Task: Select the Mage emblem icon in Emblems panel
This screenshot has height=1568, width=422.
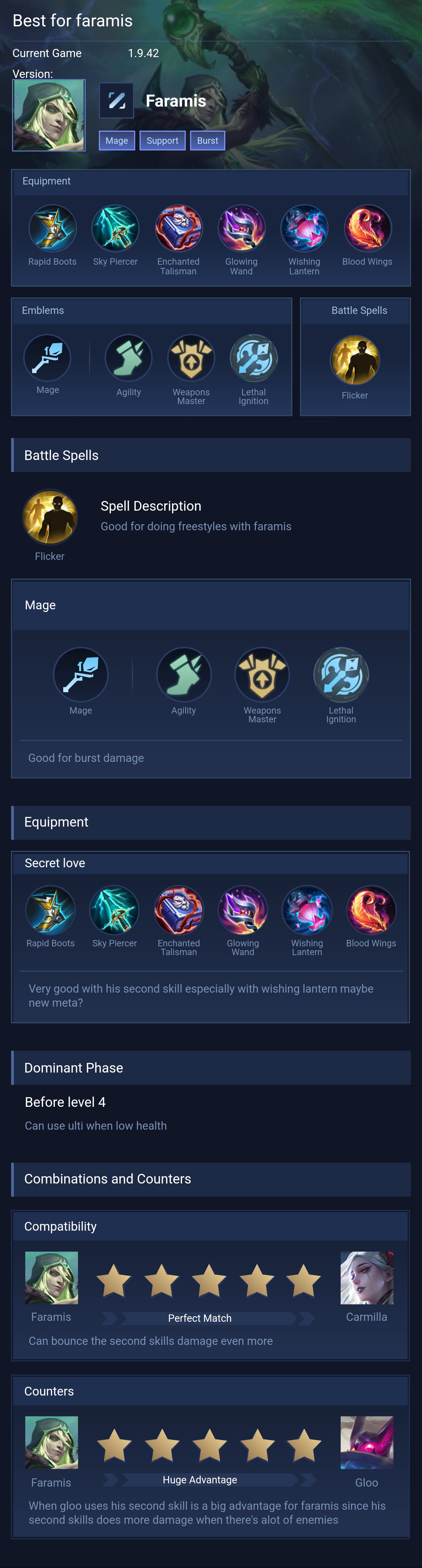Action: pyautogui.click(x=47, y=358)
